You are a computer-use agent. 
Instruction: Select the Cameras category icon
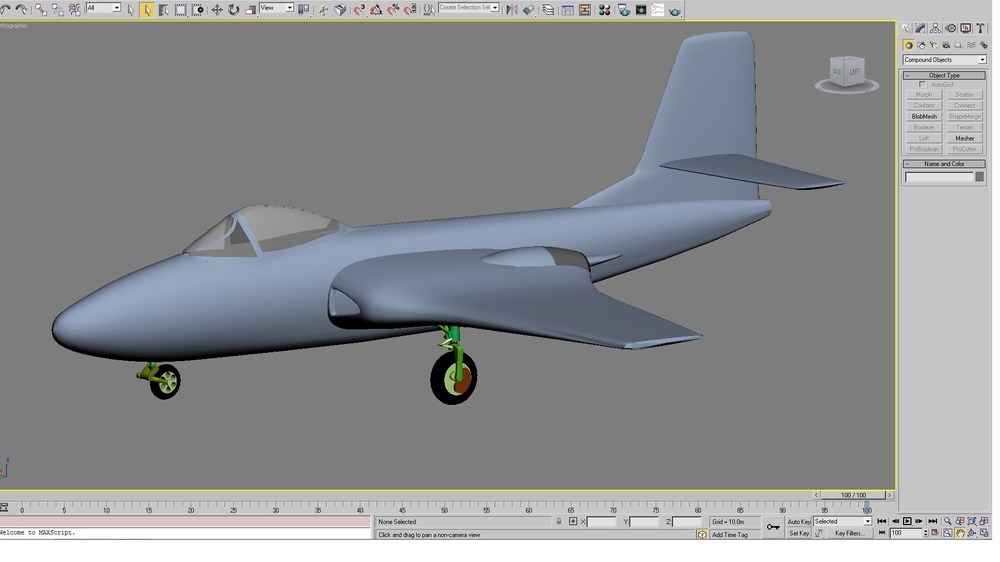tap(946, 45)
